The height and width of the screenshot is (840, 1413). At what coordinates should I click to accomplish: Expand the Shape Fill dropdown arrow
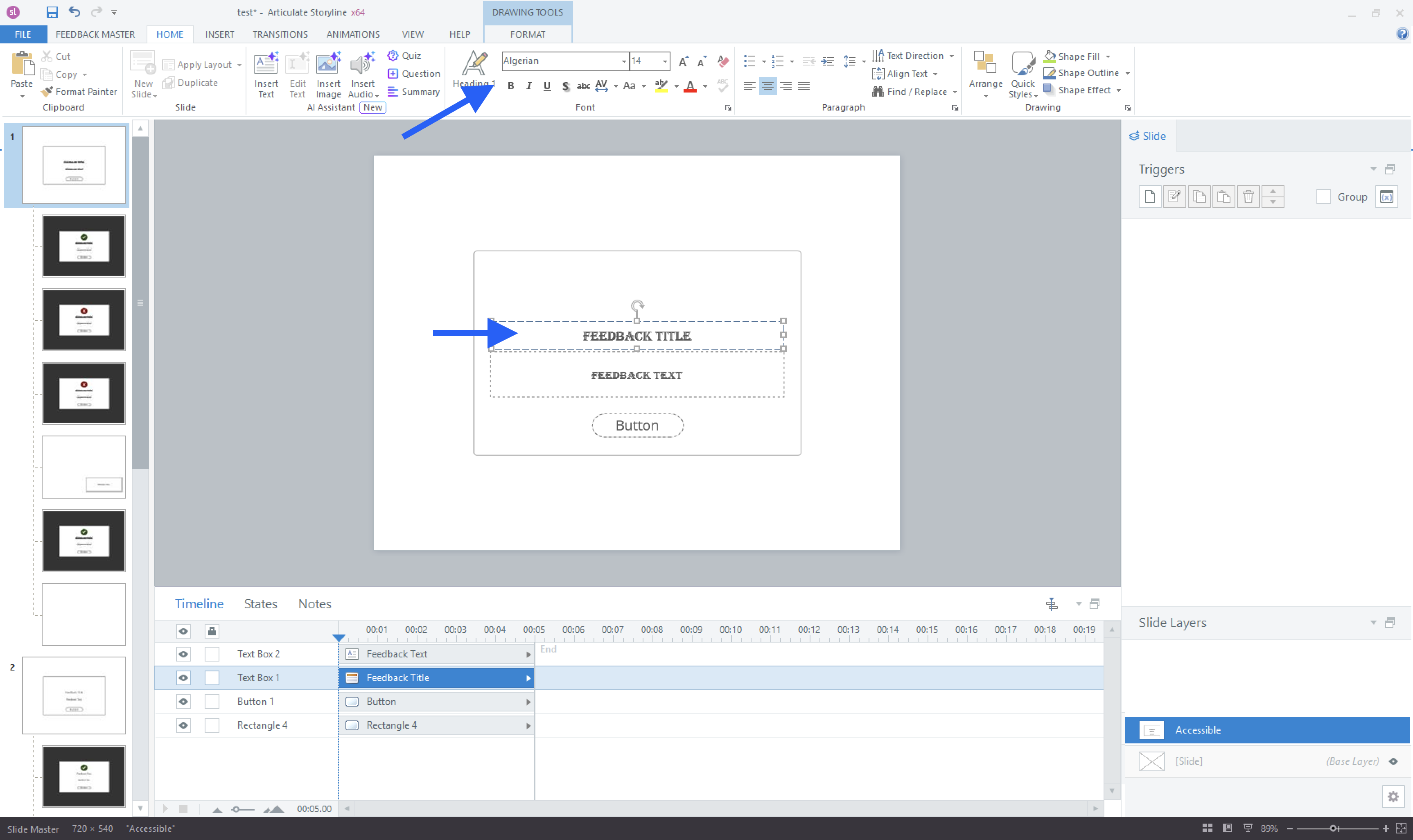coord(1107,56)
